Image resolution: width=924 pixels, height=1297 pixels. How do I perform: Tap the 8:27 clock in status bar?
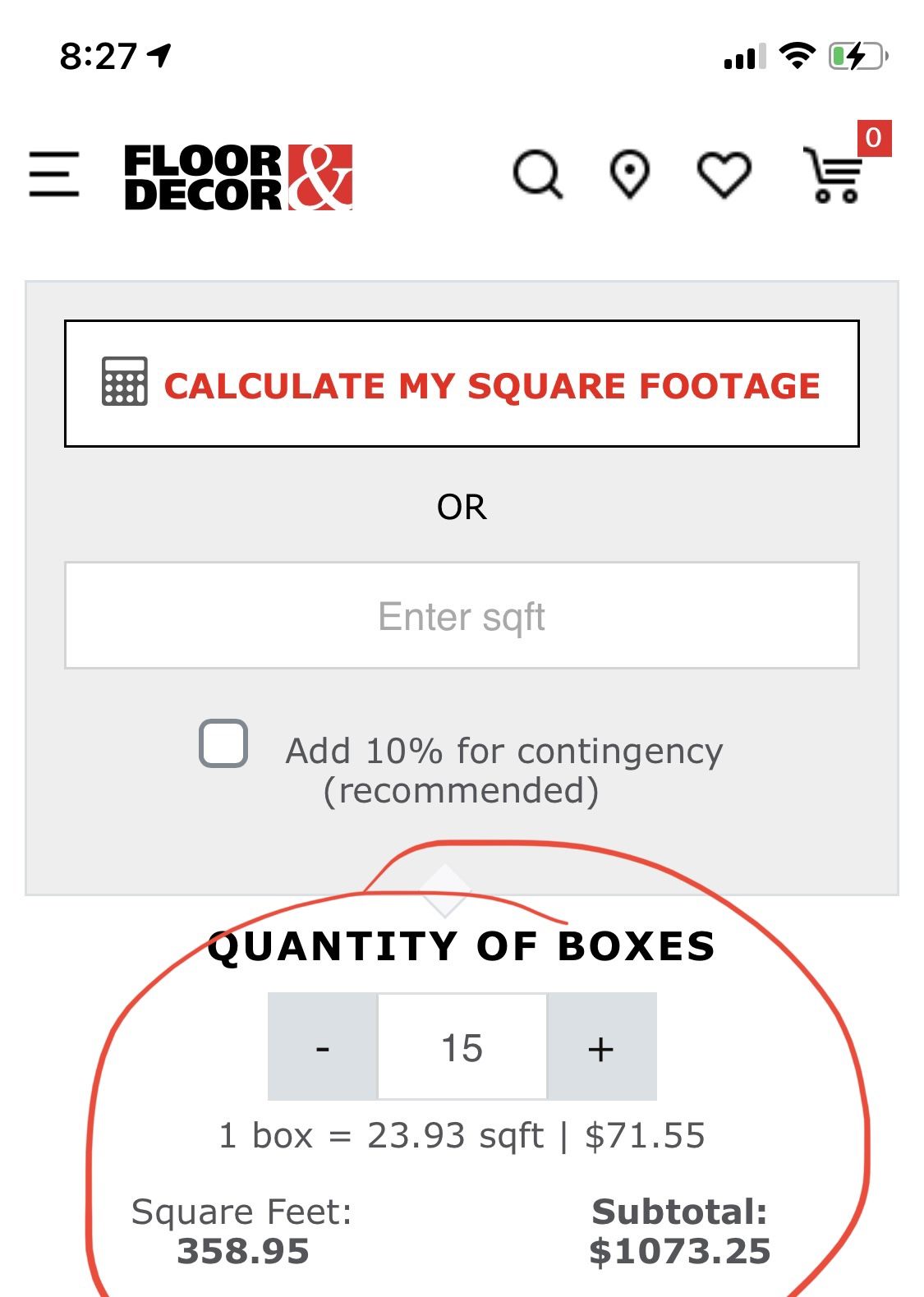pyautogui.click(x=98, y=57)
